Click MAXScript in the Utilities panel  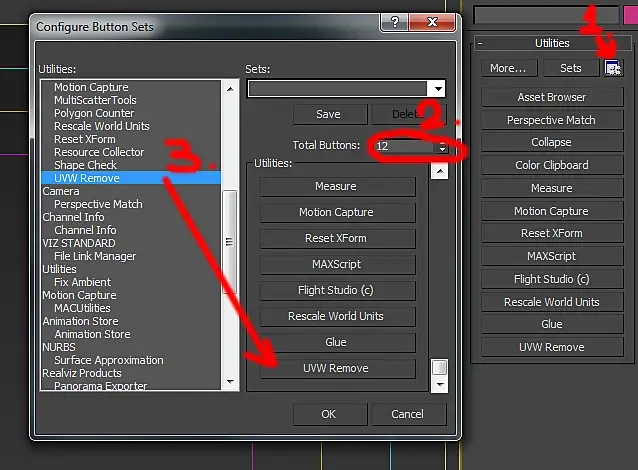click(552, 256)
